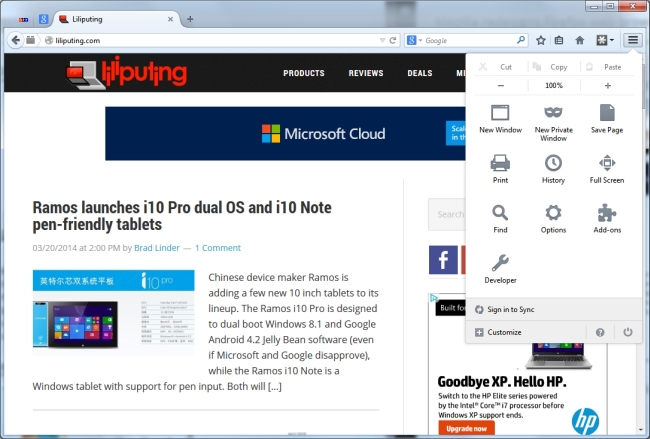Viewport: 650px width, 439px height.
Task: Click the Print icon in the menu
Action: coord(500,169)
